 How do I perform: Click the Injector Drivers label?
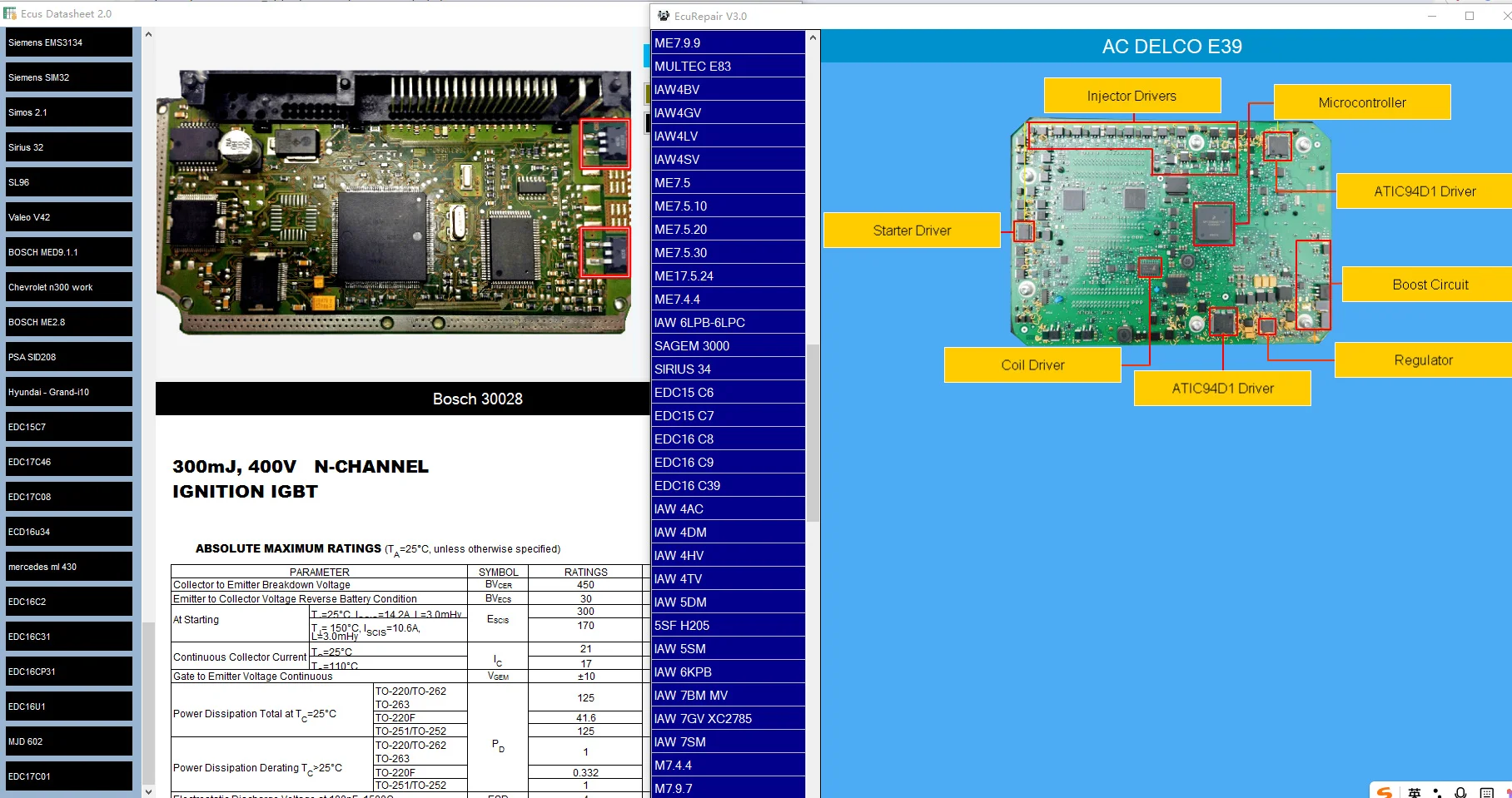click(x=1132, y=96)
